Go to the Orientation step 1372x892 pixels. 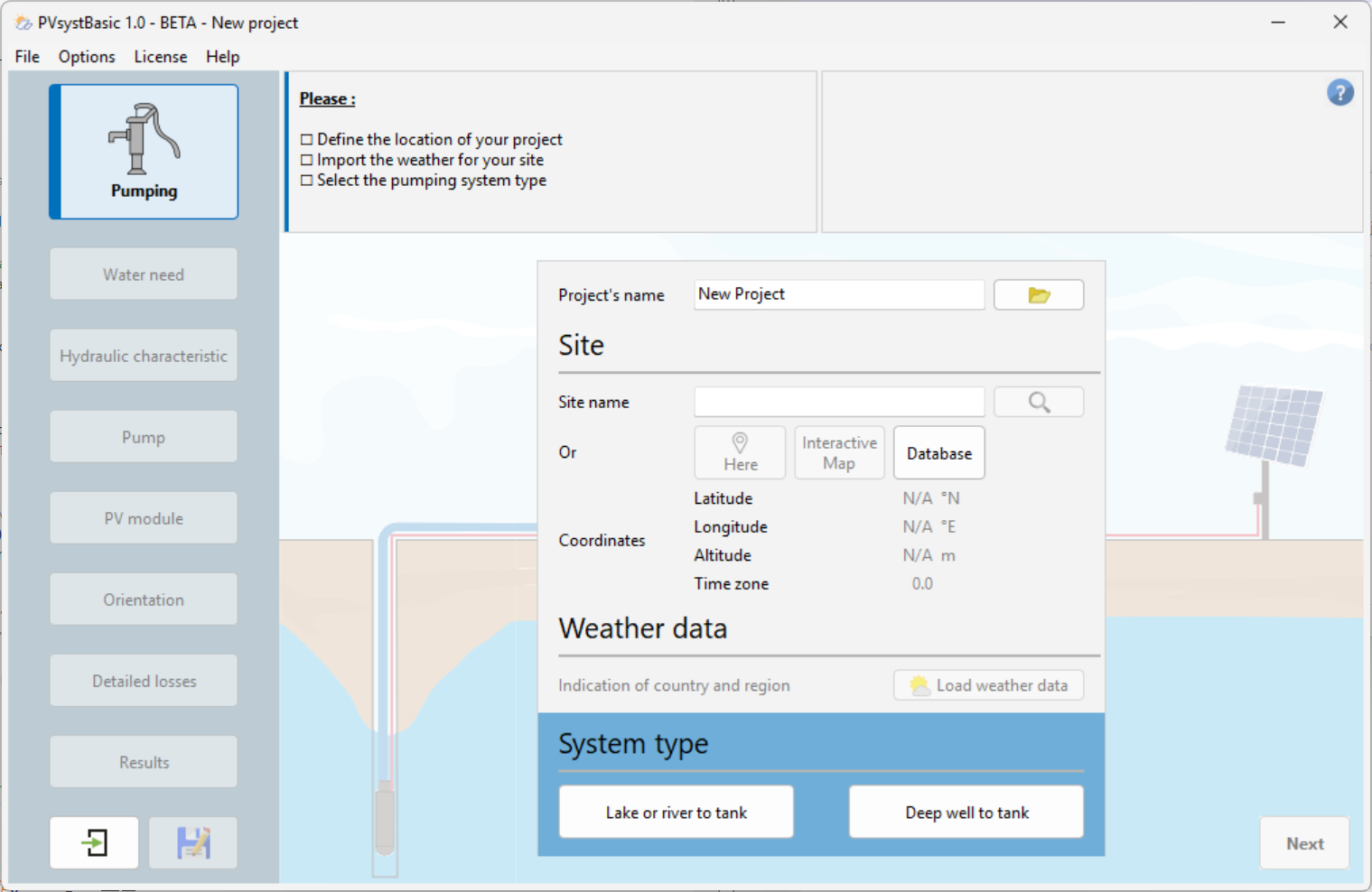[x=144, y=599]
